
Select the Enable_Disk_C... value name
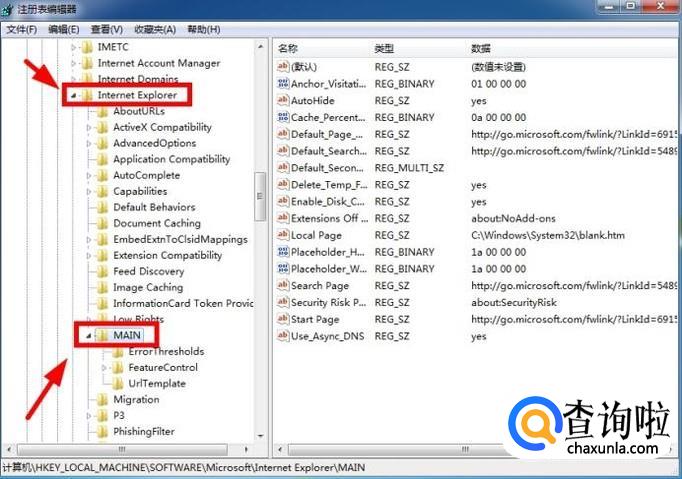coord(328,201)
